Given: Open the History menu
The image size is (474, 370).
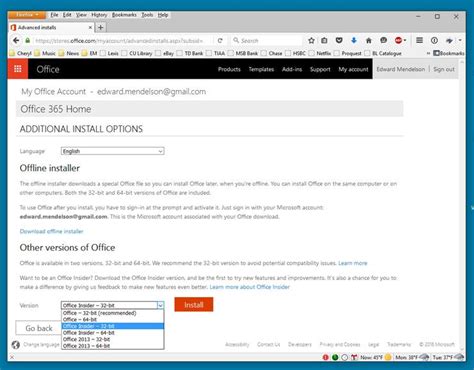Looking at the screenshot, I should click(x=99, y=15).
